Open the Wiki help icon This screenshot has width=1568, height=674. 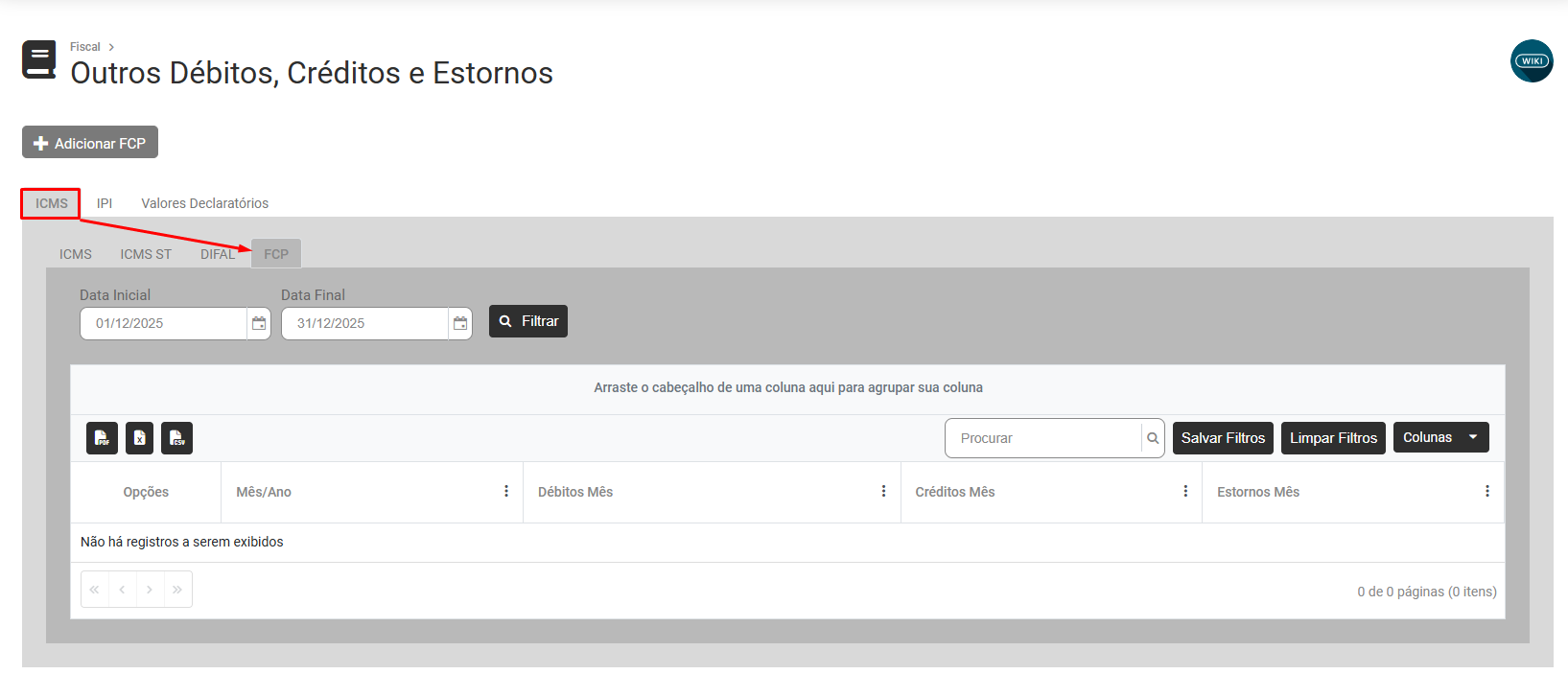pos(1532,61)
